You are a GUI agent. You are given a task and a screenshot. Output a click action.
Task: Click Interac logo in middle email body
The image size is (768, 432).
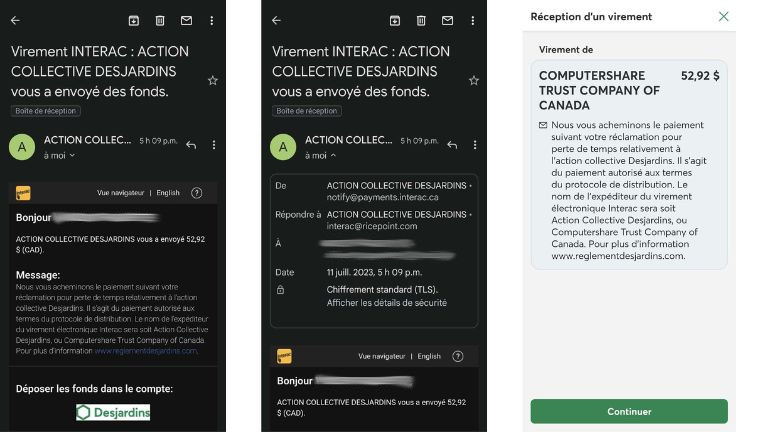(x=284, y=356)
